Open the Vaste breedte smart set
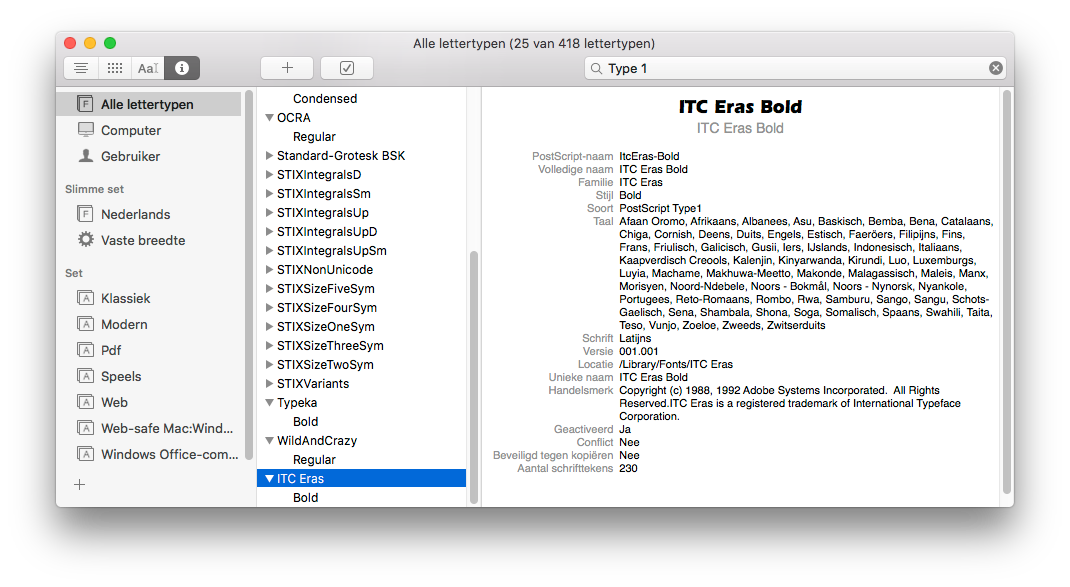Screen dimensions: 1070x587 143,240
